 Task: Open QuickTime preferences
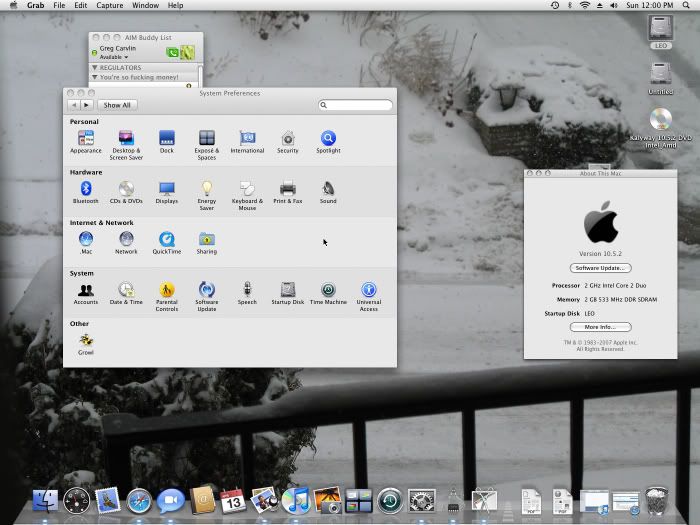[x=167, y=243]
